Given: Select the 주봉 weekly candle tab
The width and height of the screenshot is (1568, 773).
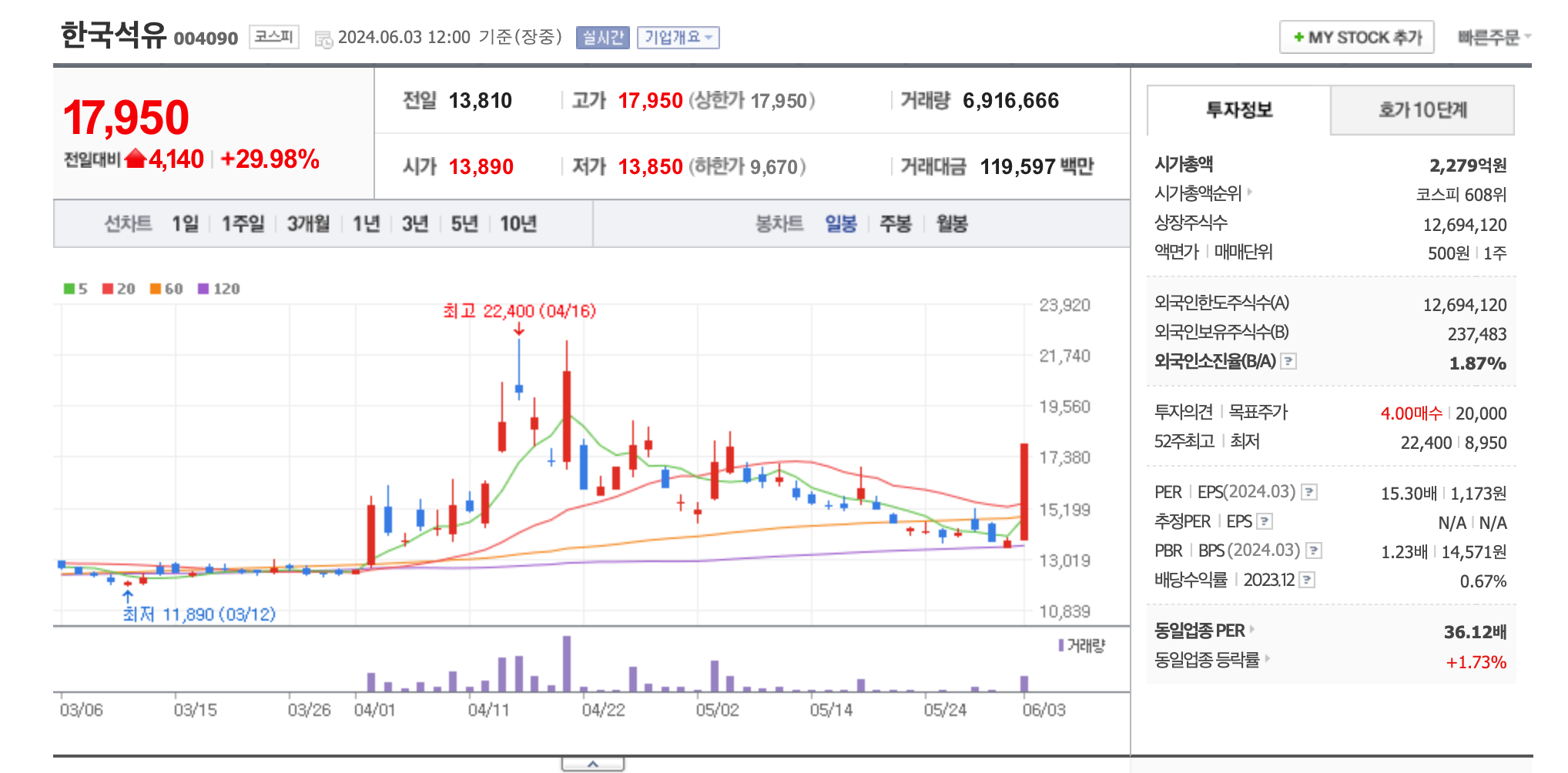Looking at the screenshot, I should [896, 224].
